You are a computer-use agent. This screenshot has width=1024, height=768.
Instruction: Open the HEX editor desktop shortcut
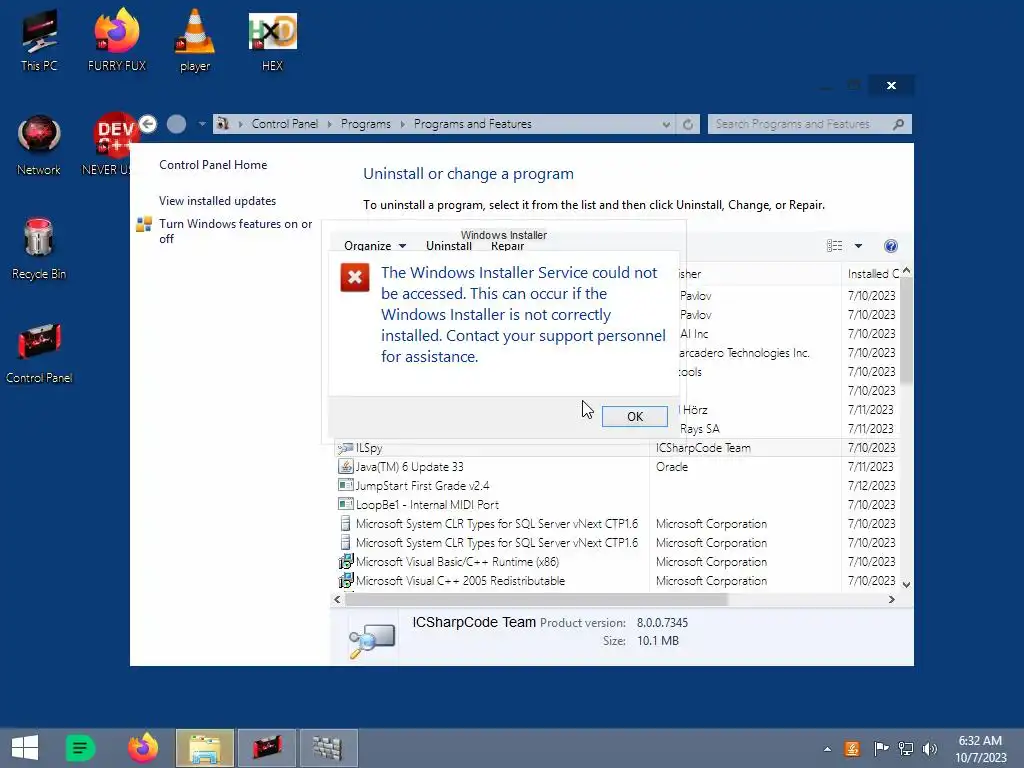click(272, 40)
